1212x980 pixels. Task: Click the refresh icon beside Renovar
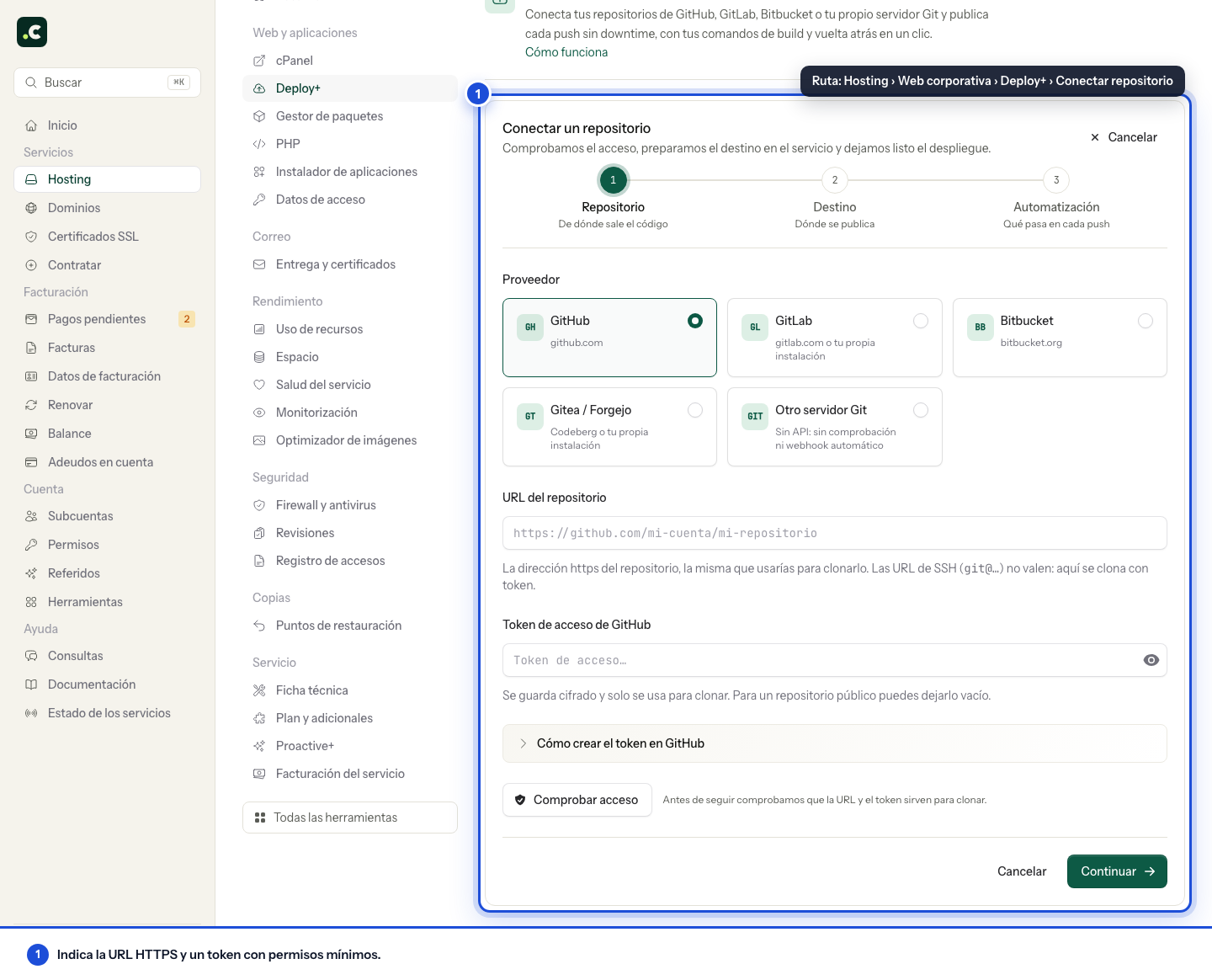[31, 405]
